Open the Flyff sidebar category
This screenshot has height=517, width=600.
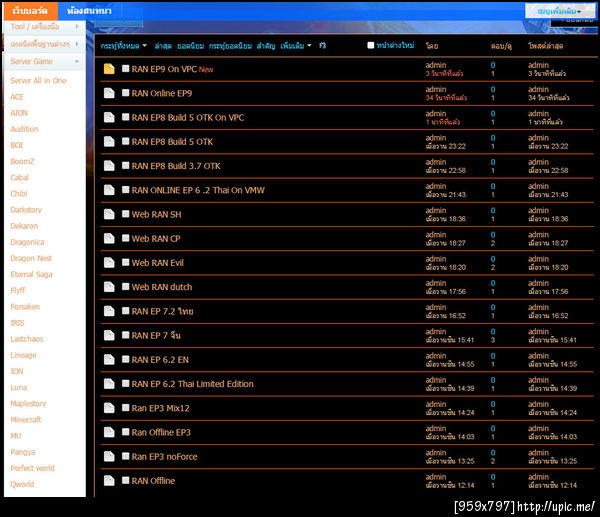coord(18,290)
